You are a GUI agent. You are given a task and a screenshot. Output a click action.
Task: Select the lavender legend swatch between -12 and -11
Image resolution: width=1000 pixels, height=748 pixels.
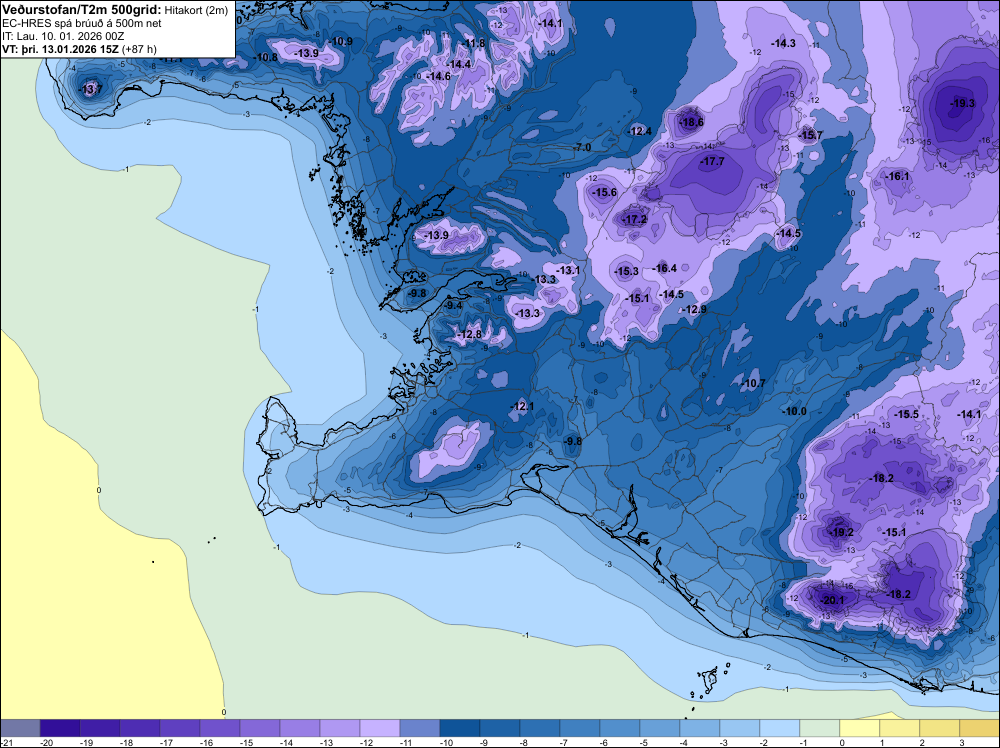click(x=380, y=728)
